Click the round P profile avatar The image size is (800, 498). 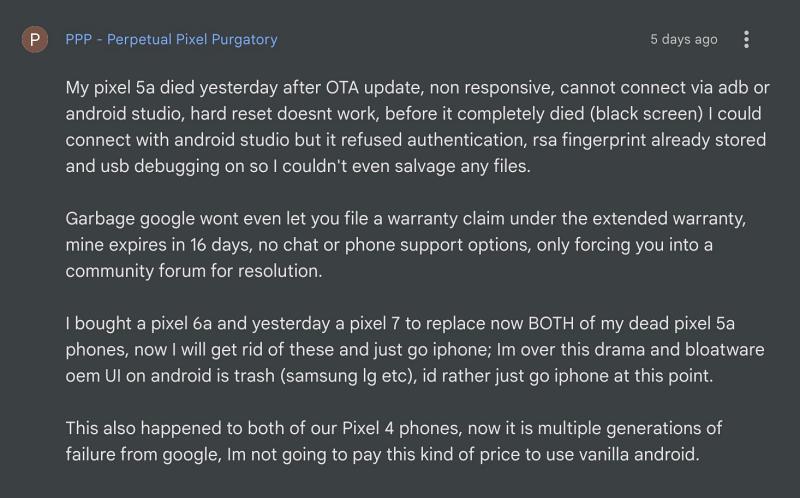(x=35, y=39)
